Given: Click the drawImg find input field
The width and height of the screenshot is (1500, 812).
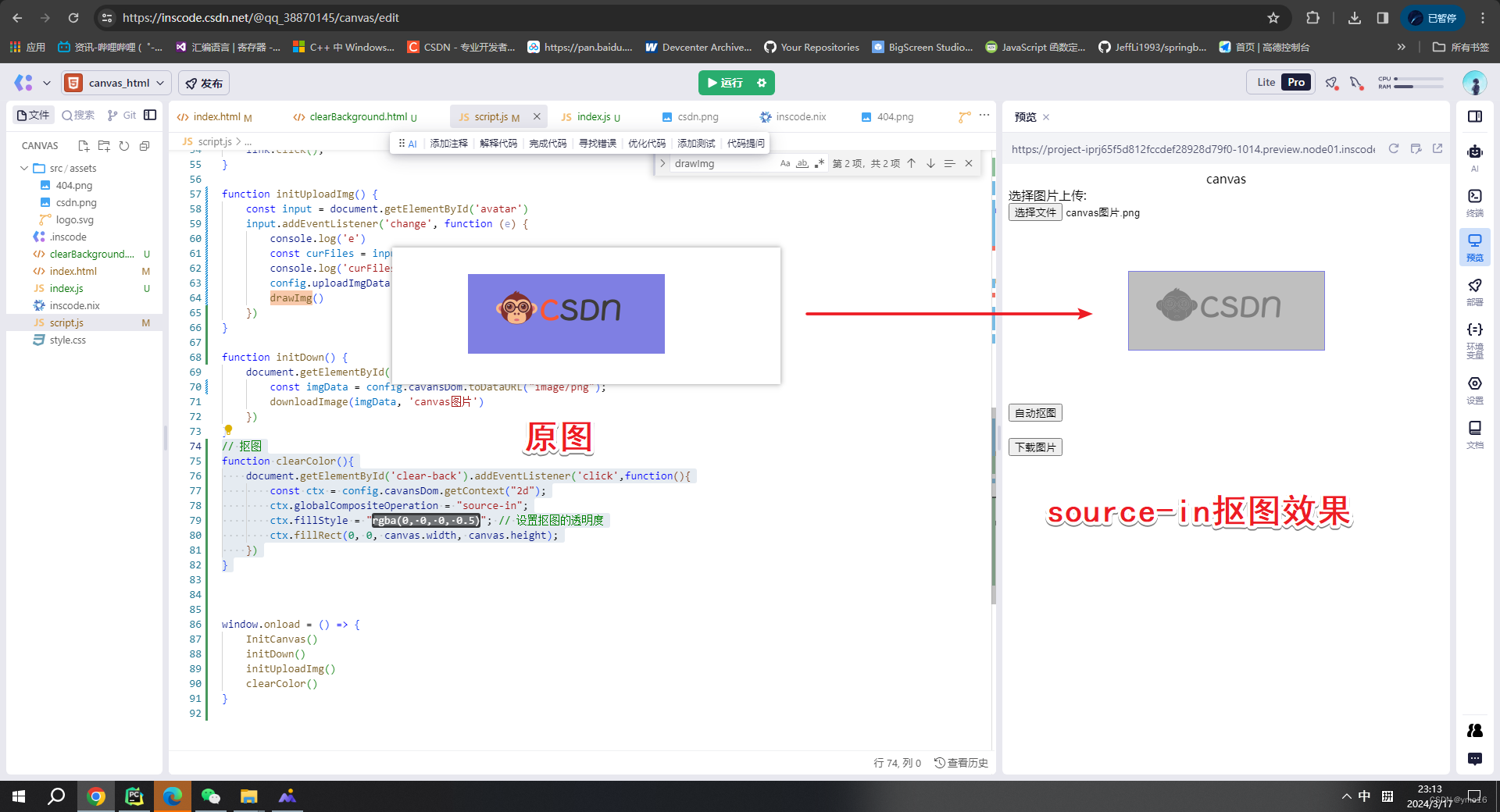Looking at the screenshot, I should [x=723, y=163].
